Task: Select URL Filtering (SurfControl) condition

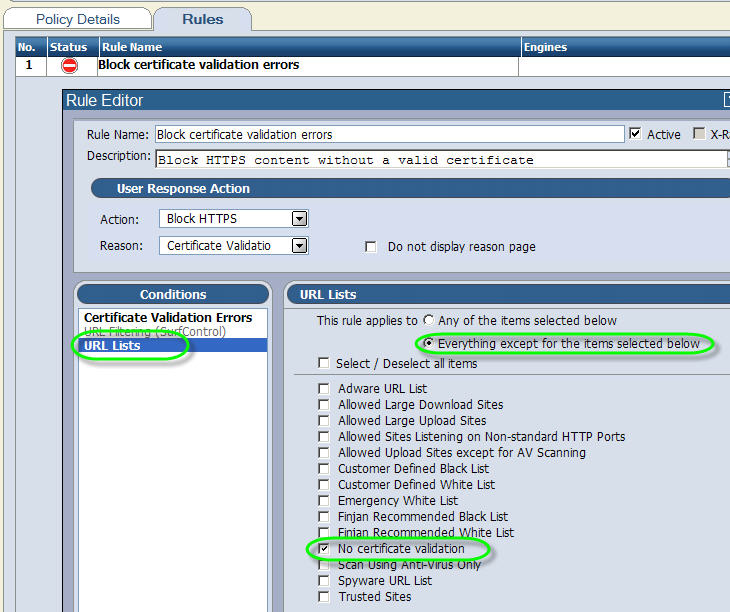Action: [155, 332]
